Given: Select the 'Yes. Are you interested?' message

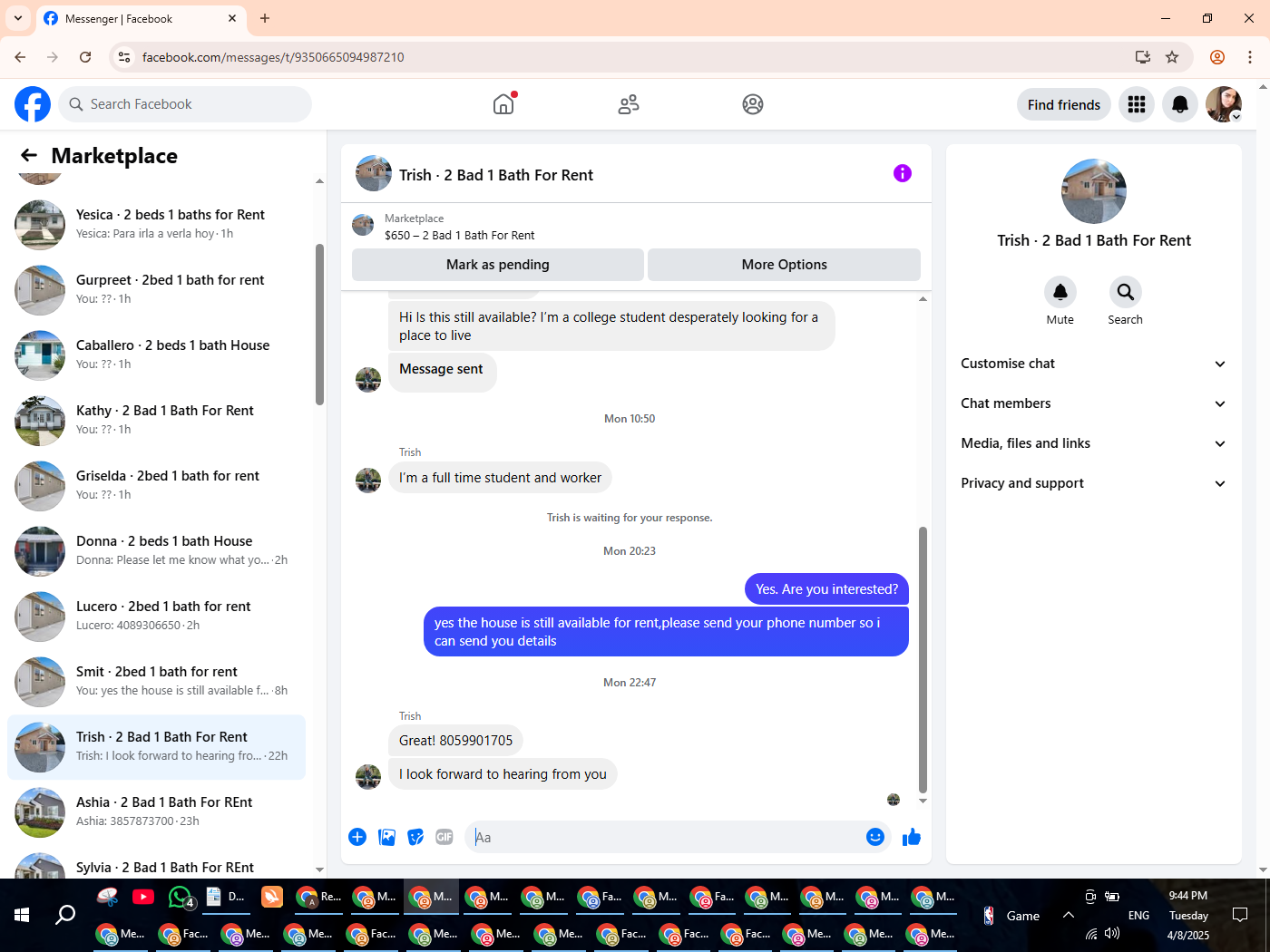Looking at the screenshot, I should coord(826,589).
